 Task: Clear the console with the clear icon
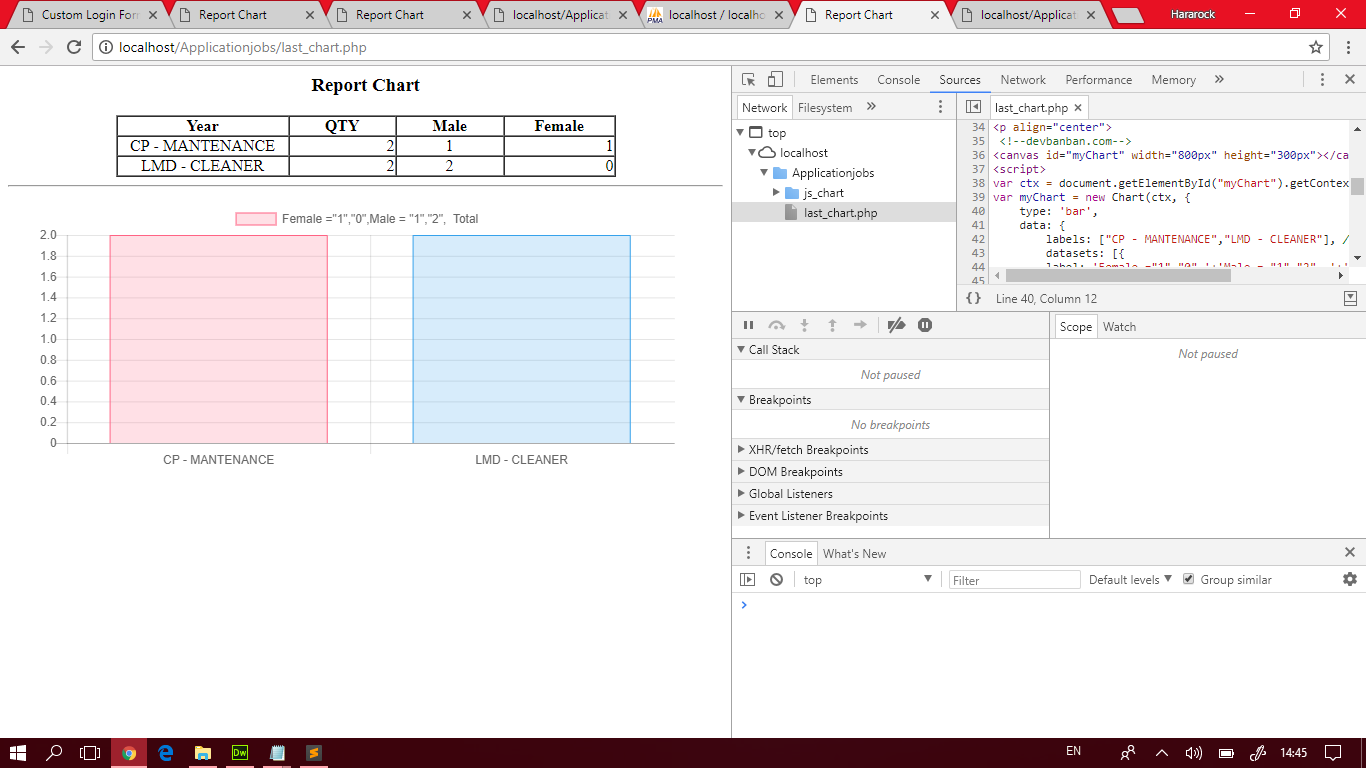(776, 580)
